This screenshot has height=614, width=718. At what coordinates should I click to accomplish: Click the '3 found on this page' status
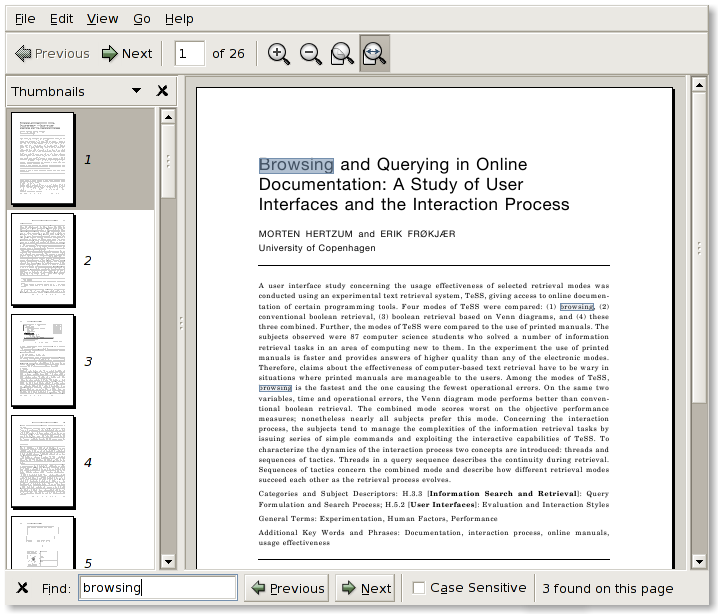[608, 588]
